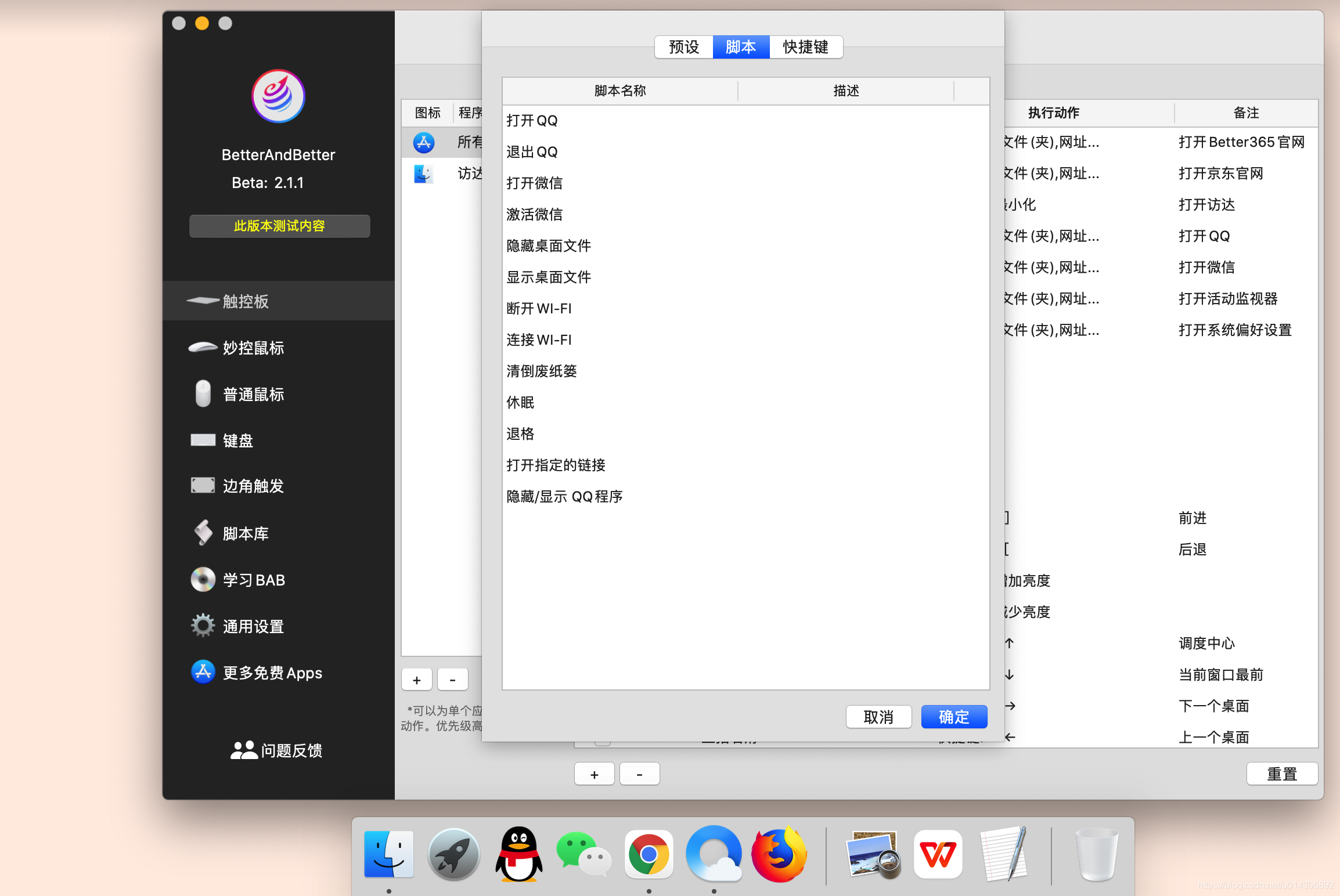The image size is (1340, 896).
Task: Select the 打开指定的链接 script
Action: pyautogui.click(x=745, y=465)
